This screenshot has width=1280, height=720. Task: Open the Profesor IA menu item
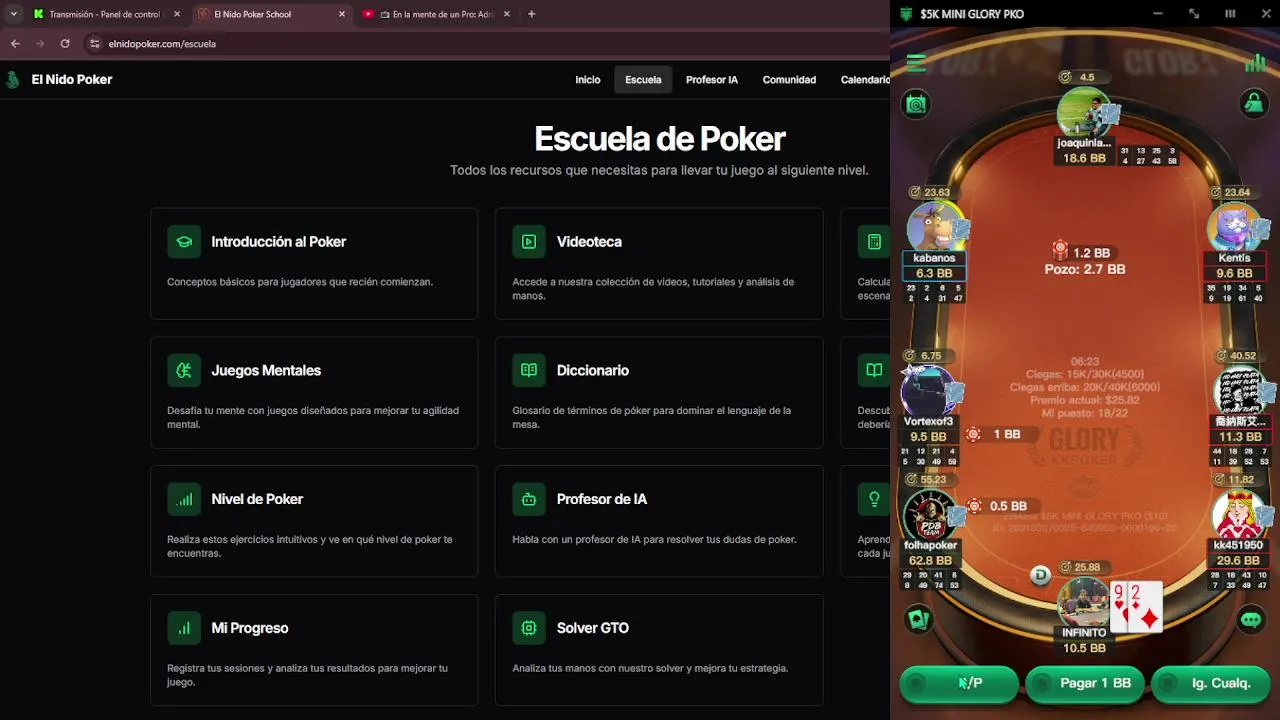[x=712, y=80]
